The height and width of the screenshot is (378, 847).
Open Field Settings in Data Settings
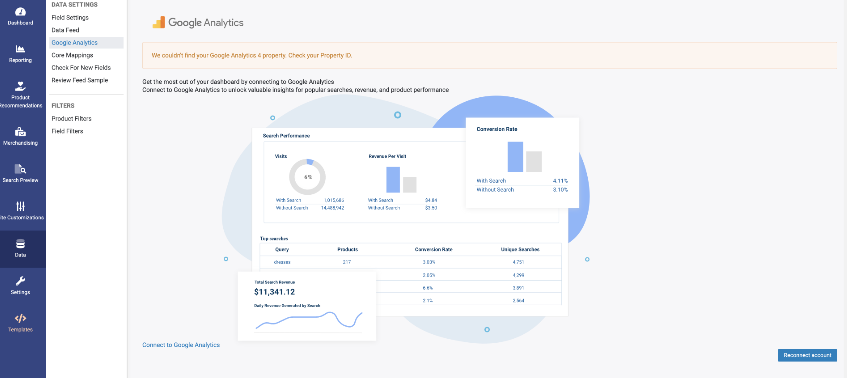point(70,18)
